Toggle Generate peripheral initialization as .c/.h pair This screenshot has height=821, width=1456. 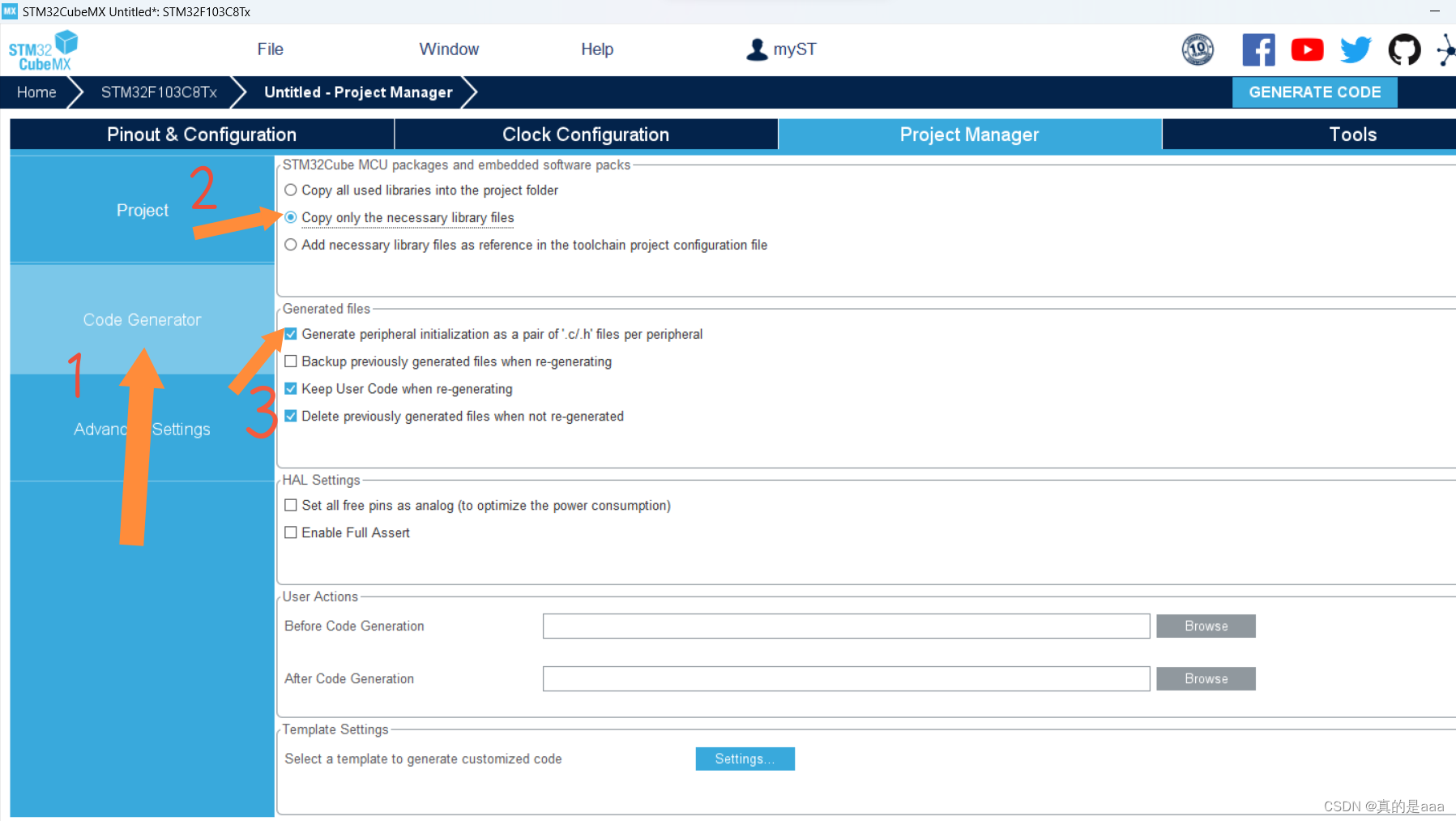[291, 334]
